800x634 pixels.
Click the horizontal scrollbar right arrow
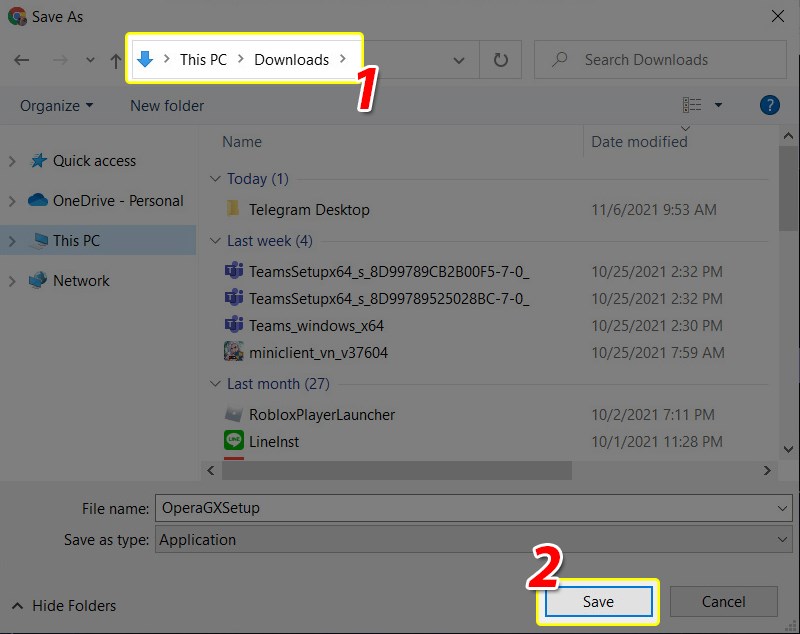767,470
